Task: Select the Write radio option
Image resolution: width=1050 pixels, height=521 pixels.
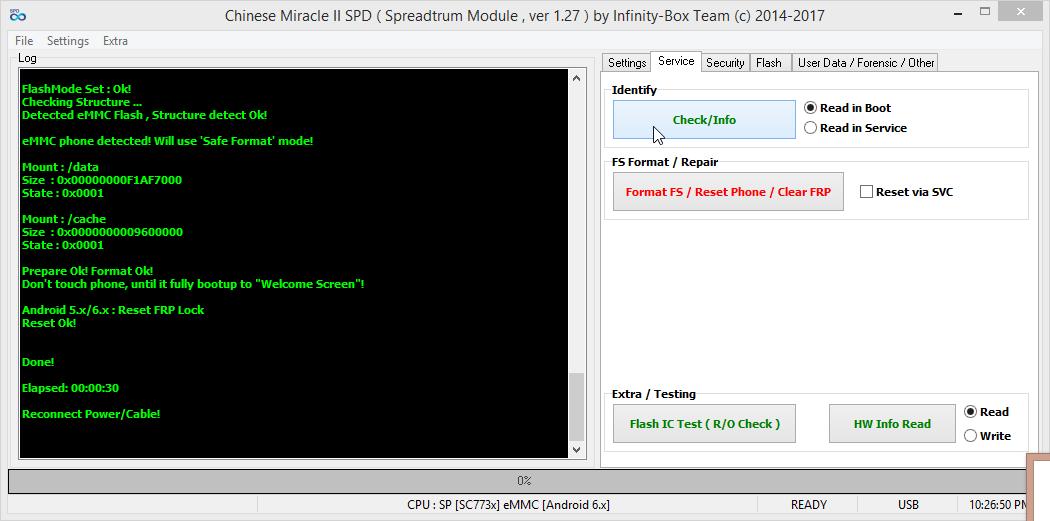Action: [x=987, y=436]
